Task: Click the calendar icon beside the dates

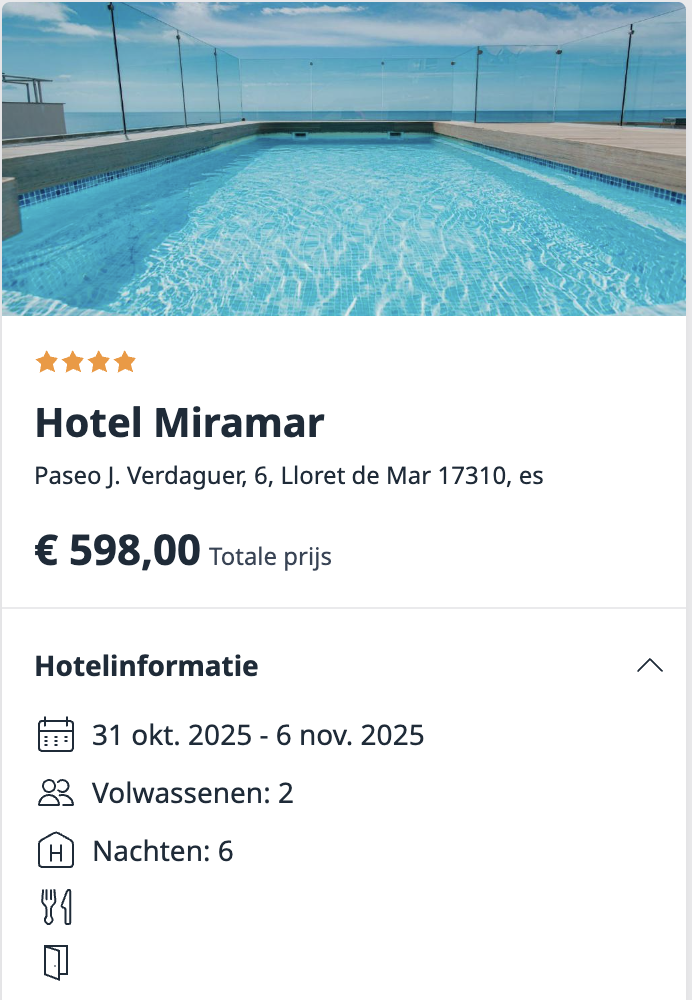Action: tap(55, 735)
